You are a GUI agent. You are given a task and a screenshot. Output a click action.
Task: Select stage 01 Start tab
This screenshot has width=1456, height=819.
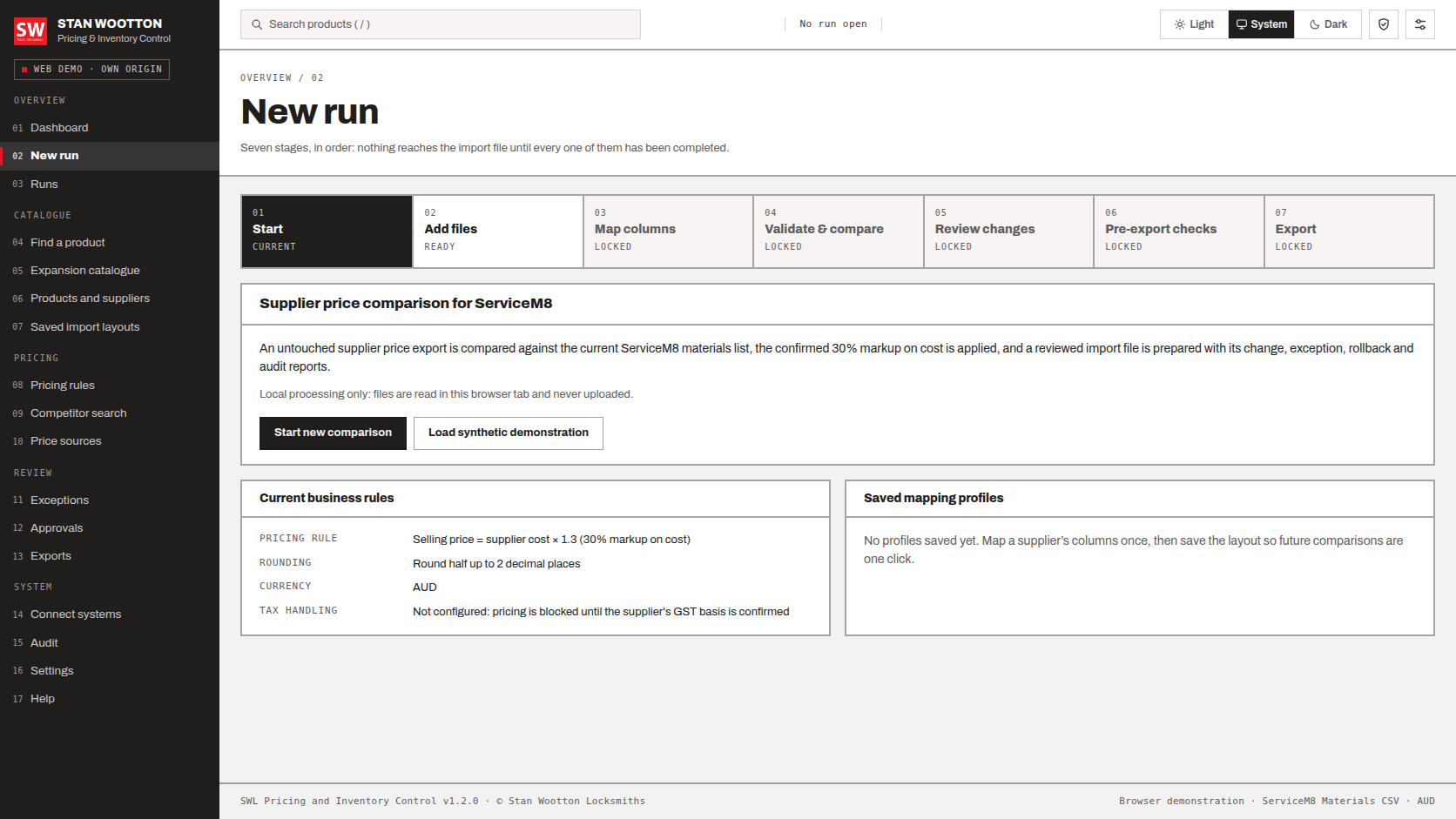pyautogui.click(x=327, y=232)
